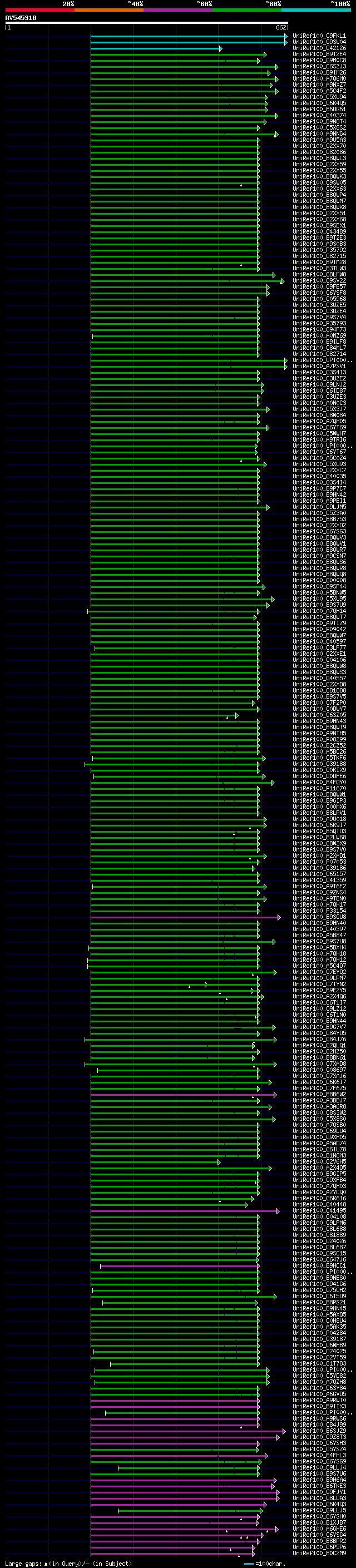
Task: Open hit UniRef100_Q42126
Action: coord(319,49)
